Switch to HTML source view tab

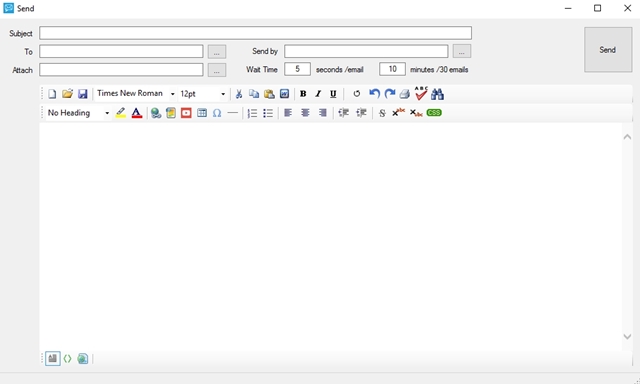[x=67, y=359]
